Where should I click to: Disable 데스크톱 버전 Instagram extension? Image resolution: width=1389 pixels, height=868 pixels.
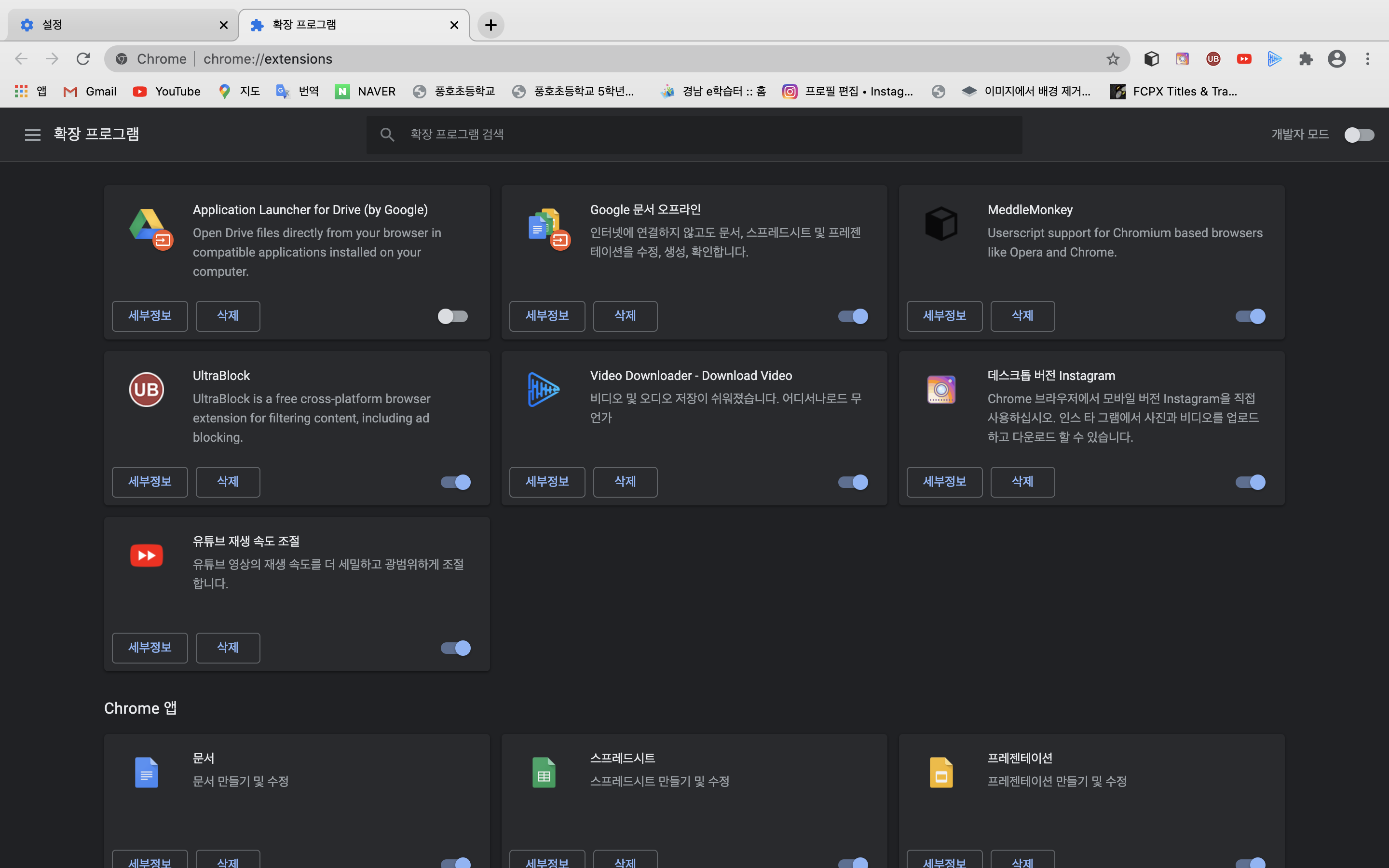pyautogui.click(x=1250, y=482)
